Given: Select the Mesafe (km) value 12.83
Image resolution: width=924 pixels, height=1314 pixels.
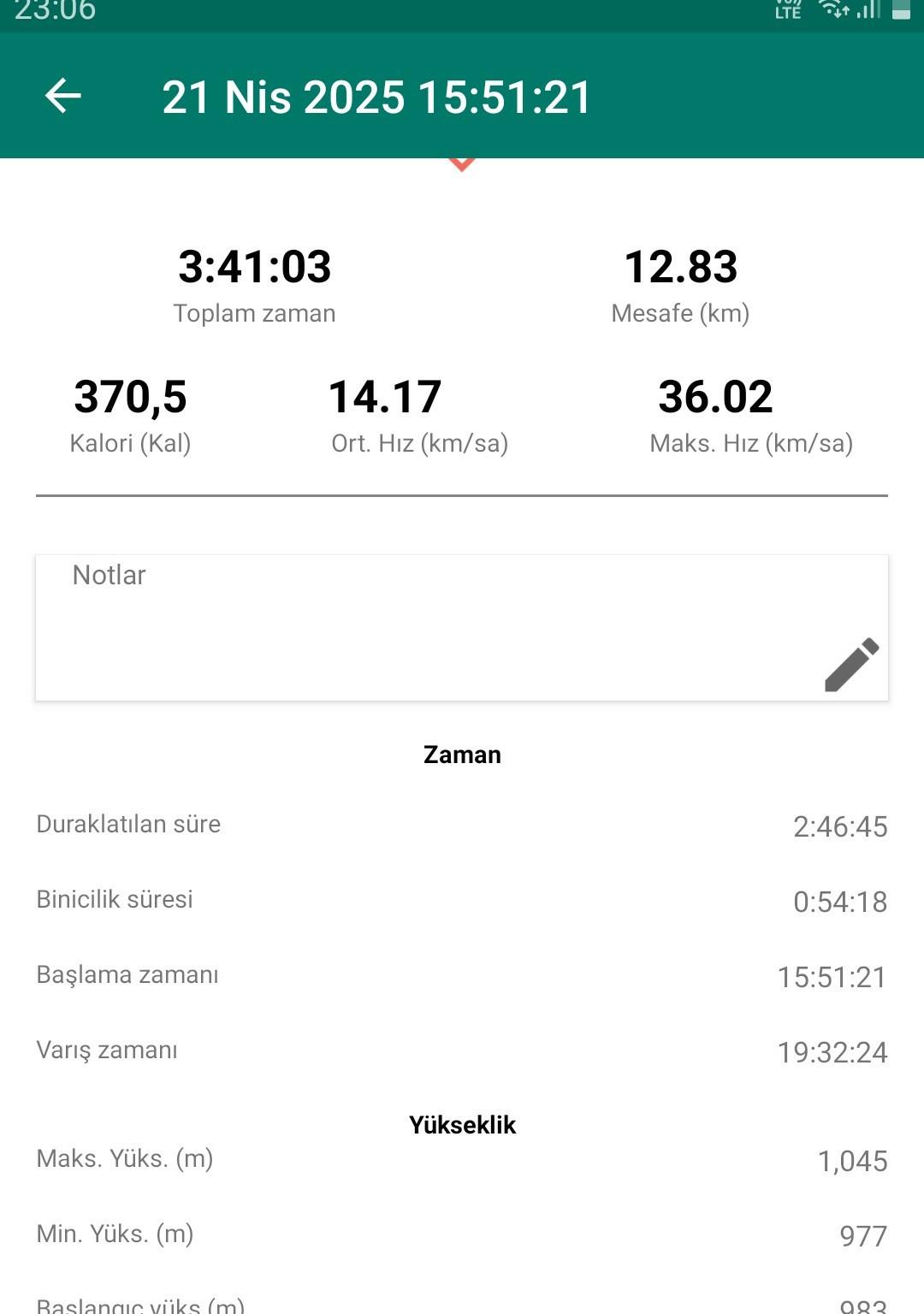Looking at the screenshot, I should (681, 267).
